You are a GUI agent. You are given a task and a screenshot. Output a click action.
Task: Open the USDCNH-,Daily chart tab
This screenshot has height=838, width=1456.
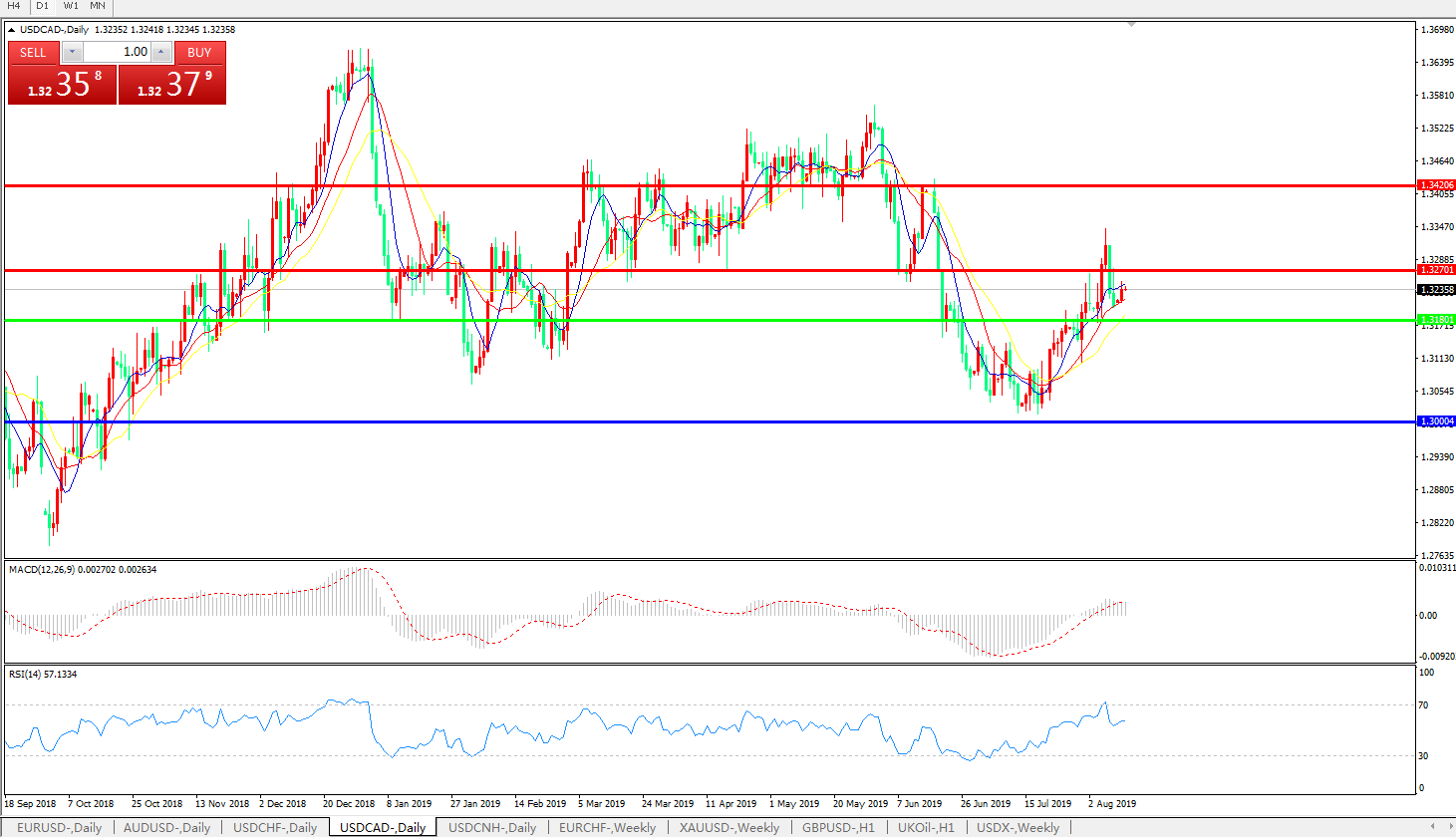(492, 828)
